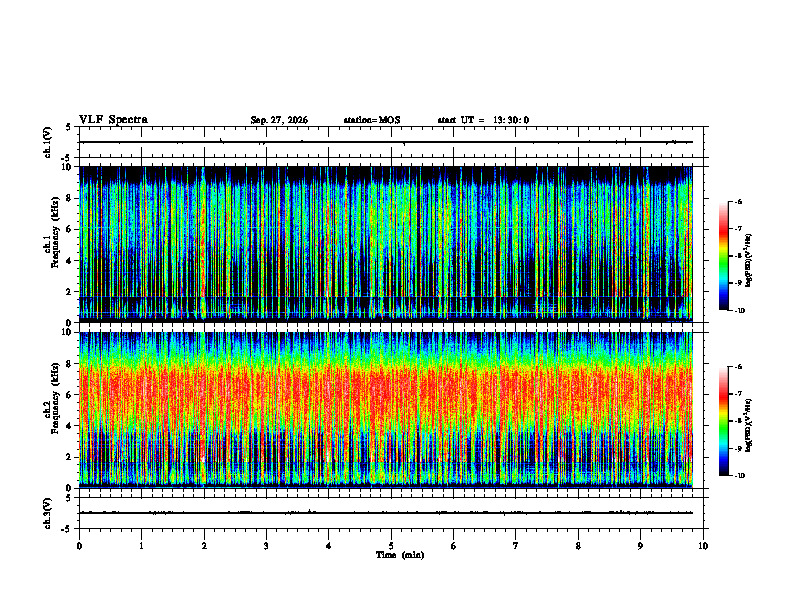
Task: Click the ch.1 spectrogram at 2 minutes
Action: point(204,244)
